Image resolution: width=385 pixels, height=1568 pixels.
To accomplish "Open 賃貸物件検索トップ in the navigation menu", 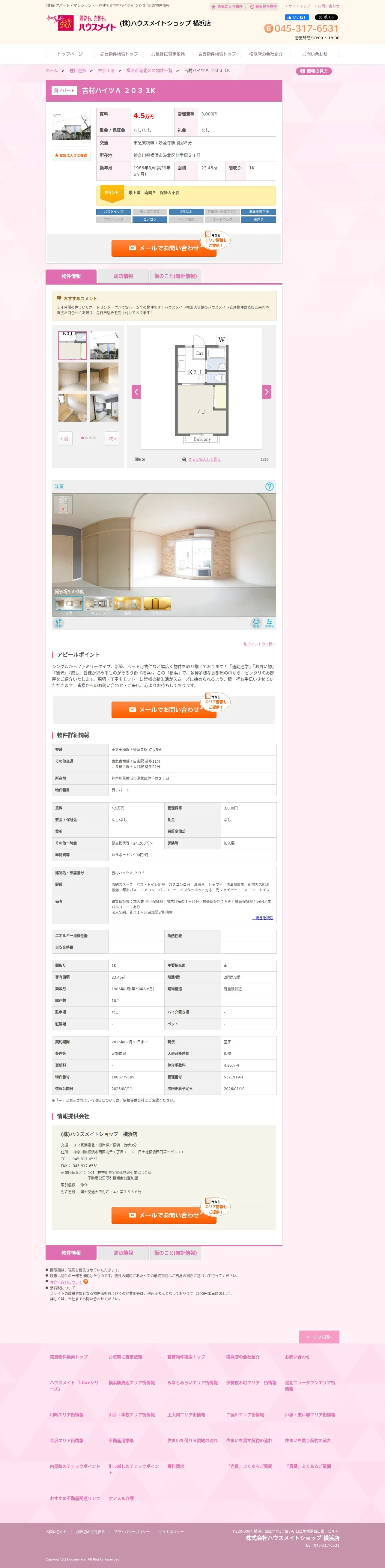I will click(x=217, y=54).
